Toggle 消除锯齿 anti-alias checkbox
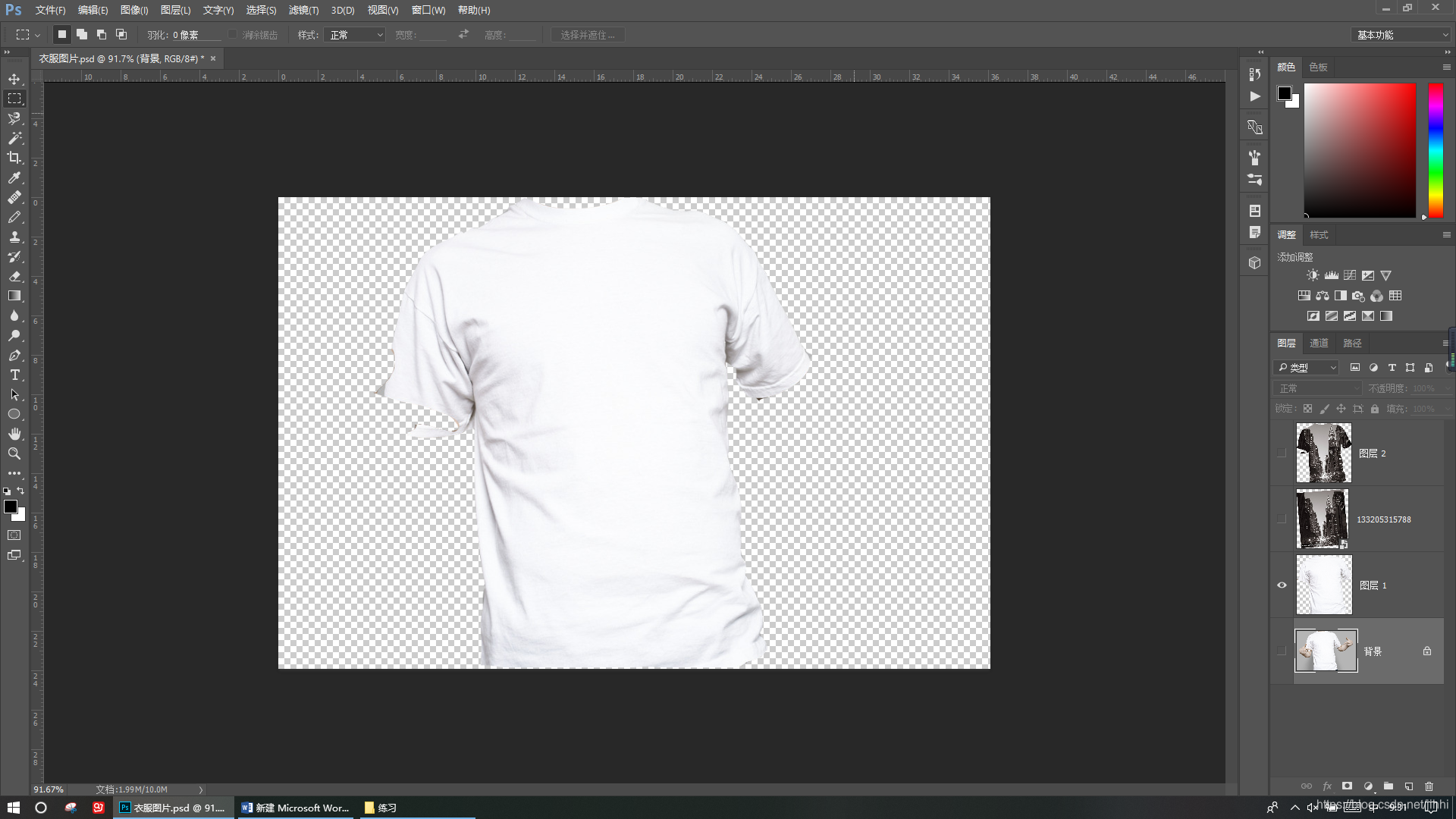This screenshot has width=1456, height=819. coord(233,35)
